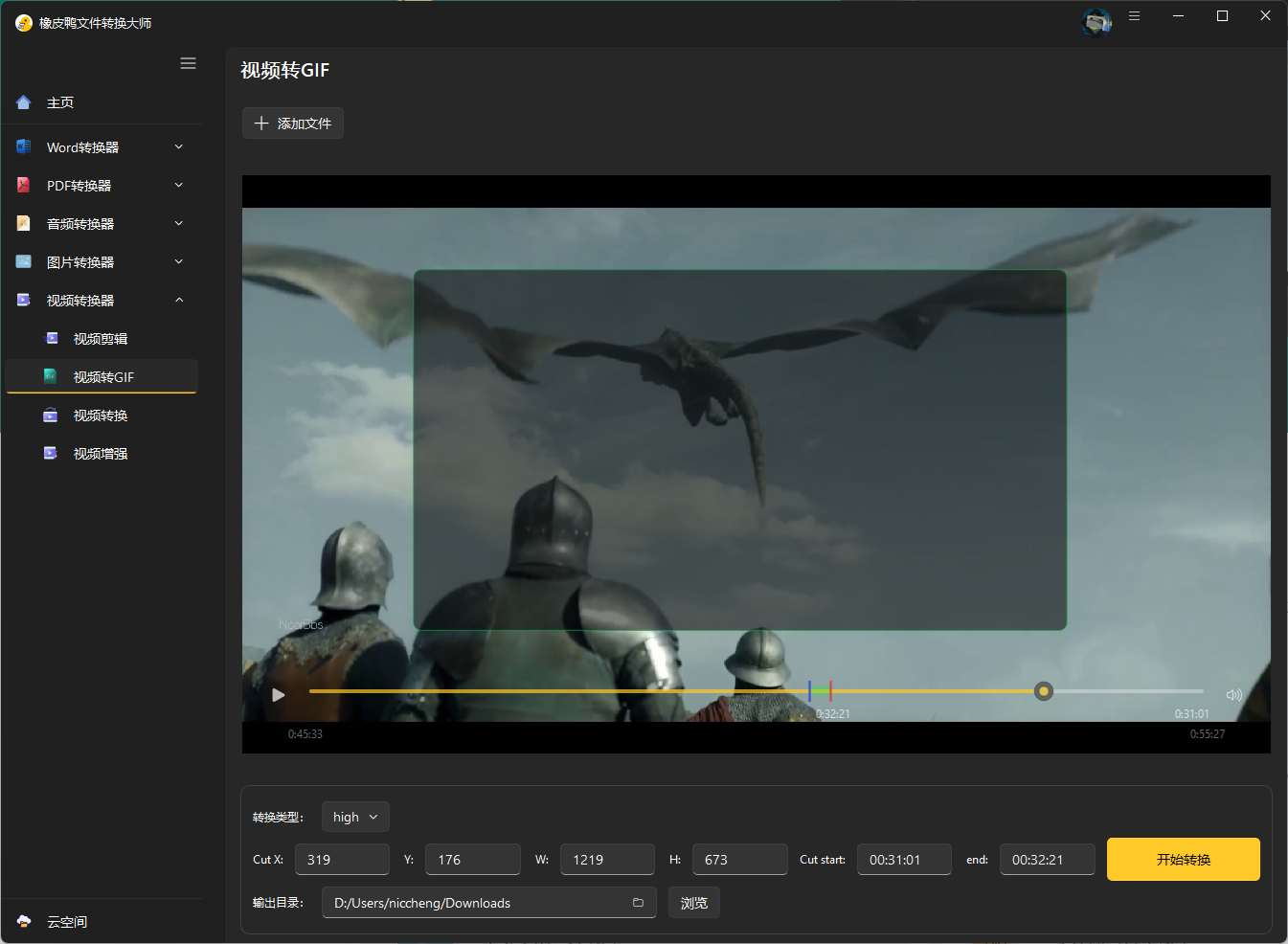This screenshot has width=1288, height=944.
Task: Click the 图片转换器 icon
Action: tap(24, 261)
